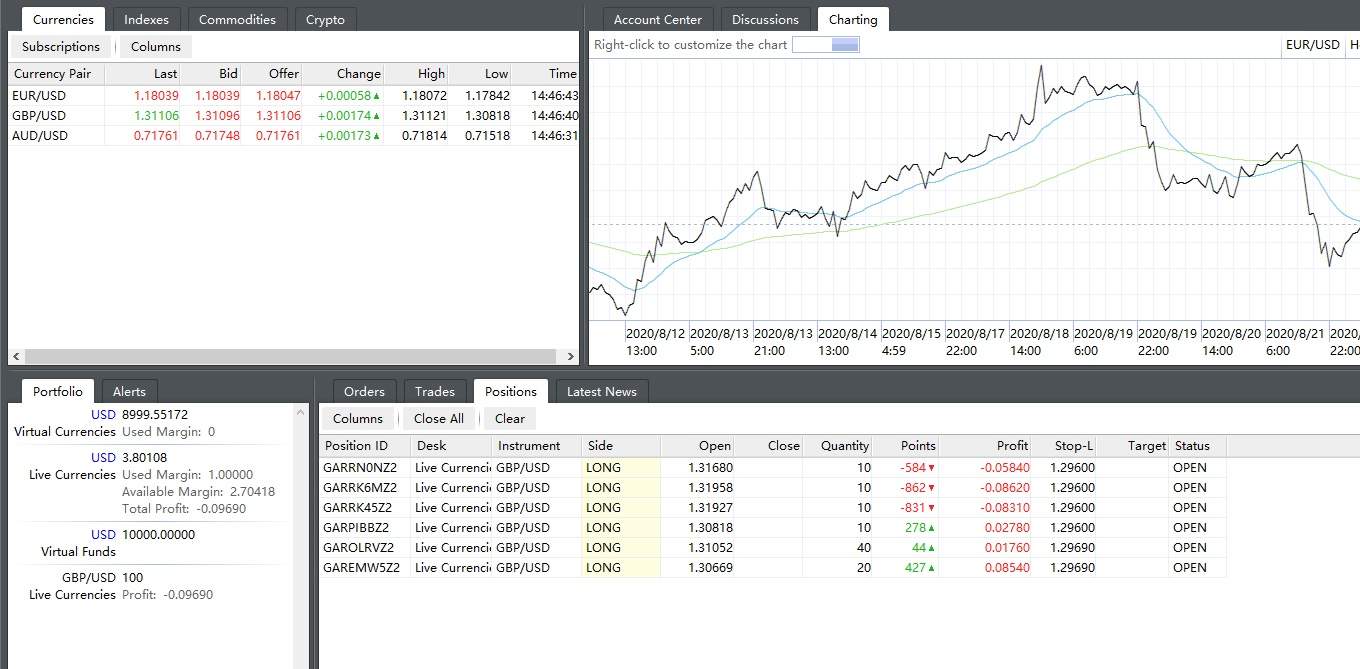Select the GARRN0NZ2 position row

(360, 467)
